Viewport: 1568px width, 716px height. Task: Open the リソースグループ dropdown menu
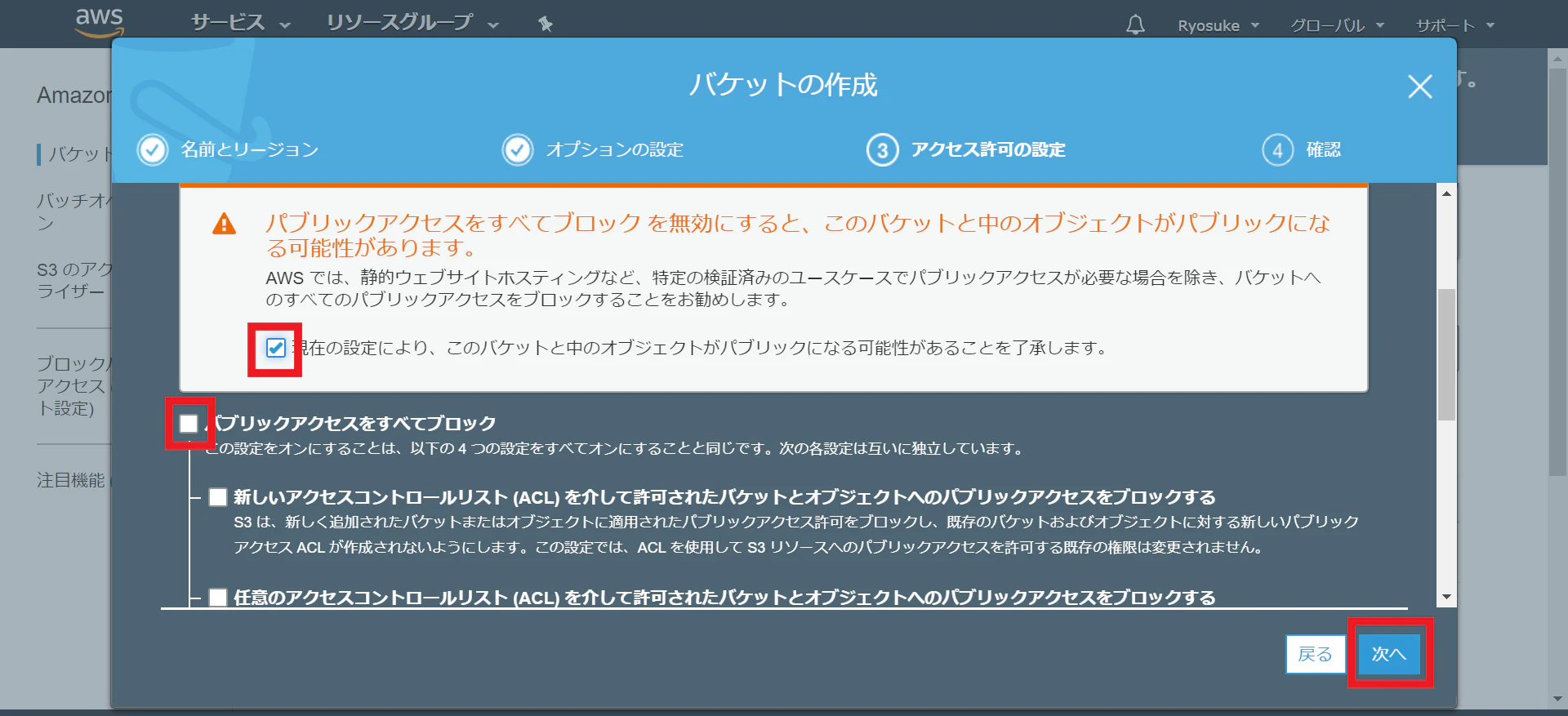click(412, 23)
